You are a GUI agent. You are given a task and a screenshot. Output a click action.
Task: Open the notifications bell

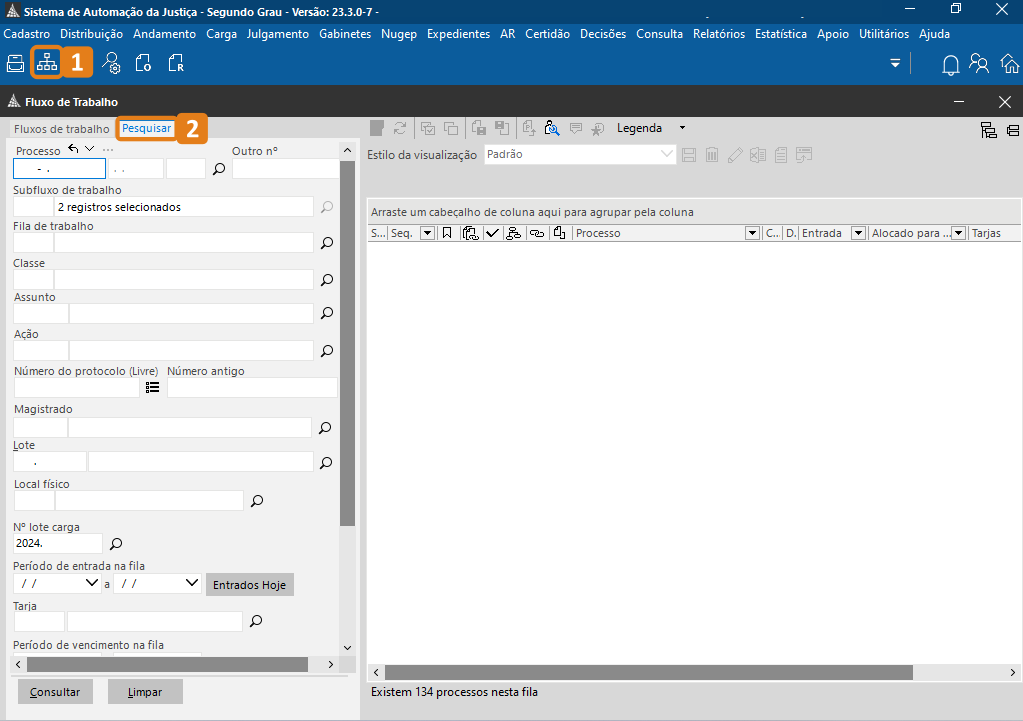(x=951, y=64)
